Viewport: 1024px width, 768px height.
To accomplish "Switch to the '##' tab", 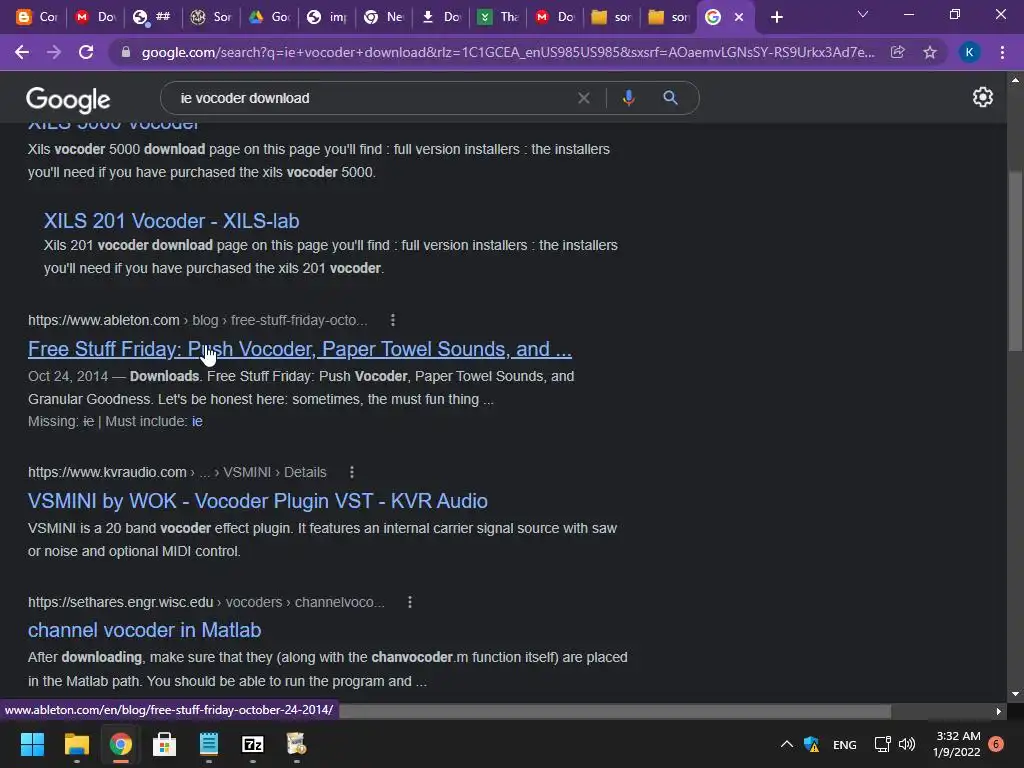I will click(152, 17).
